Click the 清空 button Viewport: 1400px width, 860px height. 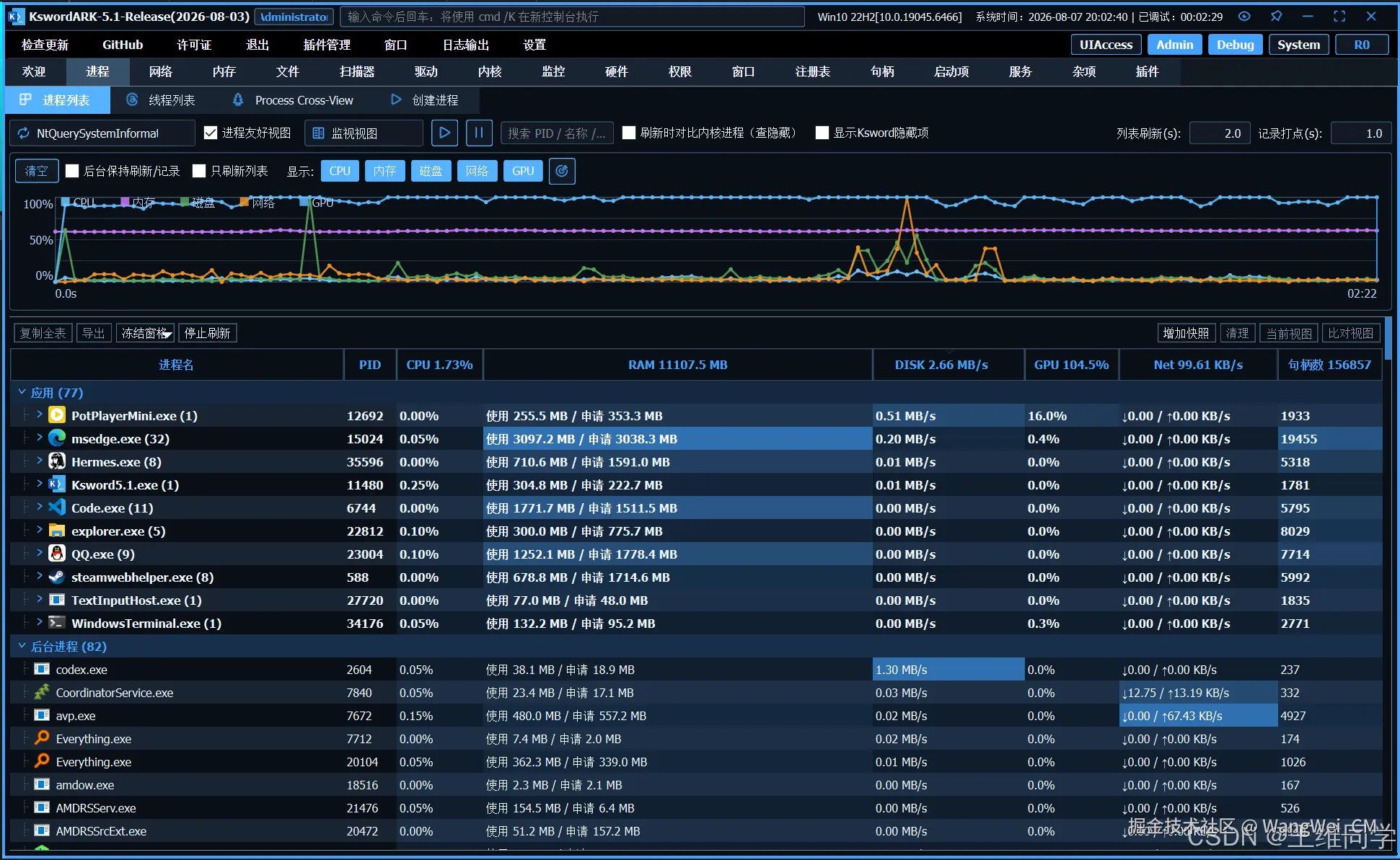tap(37, 171)
